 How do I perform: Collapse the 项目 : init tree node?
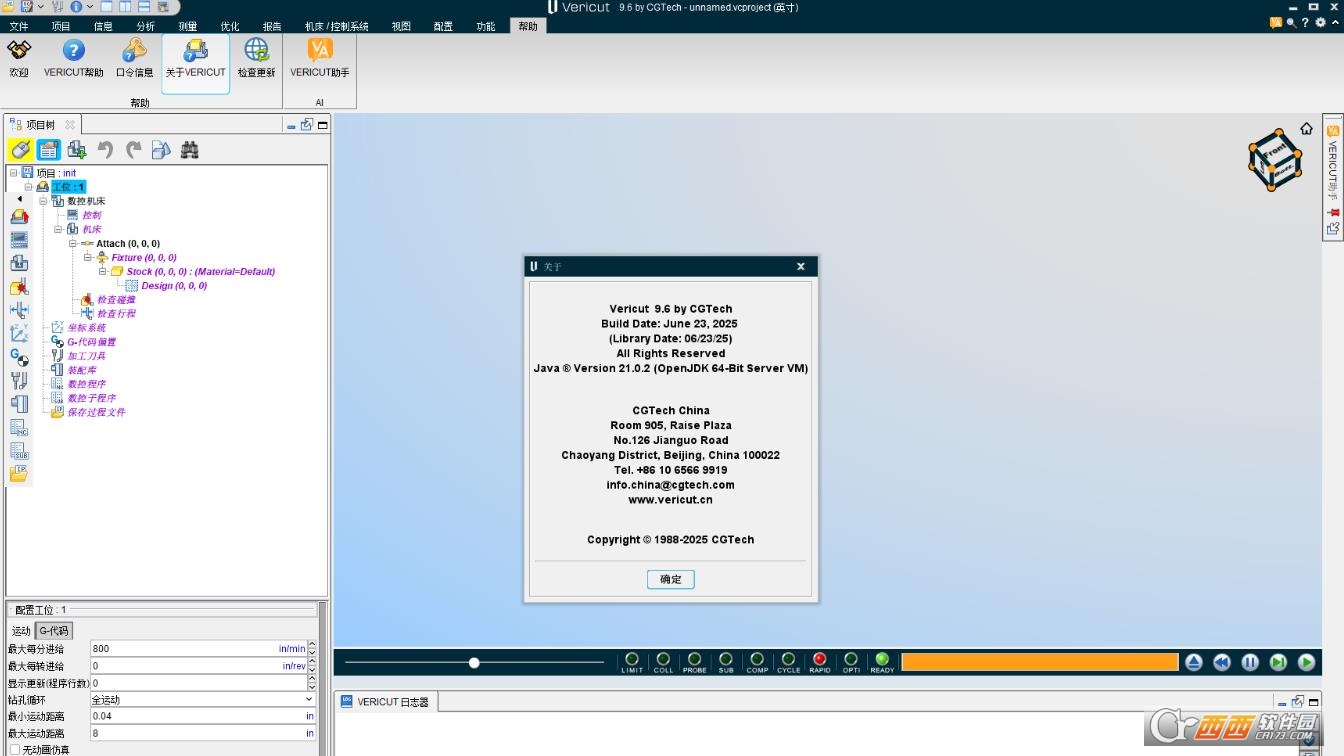13,173
